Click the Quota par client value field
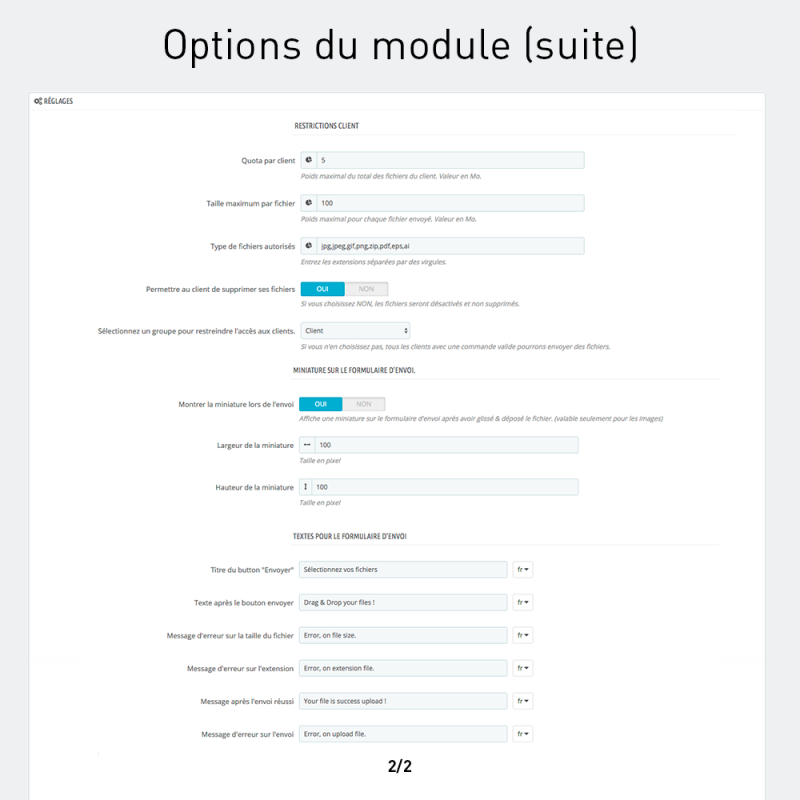Viewport: 800px width, 800px height. coord(450,159)
